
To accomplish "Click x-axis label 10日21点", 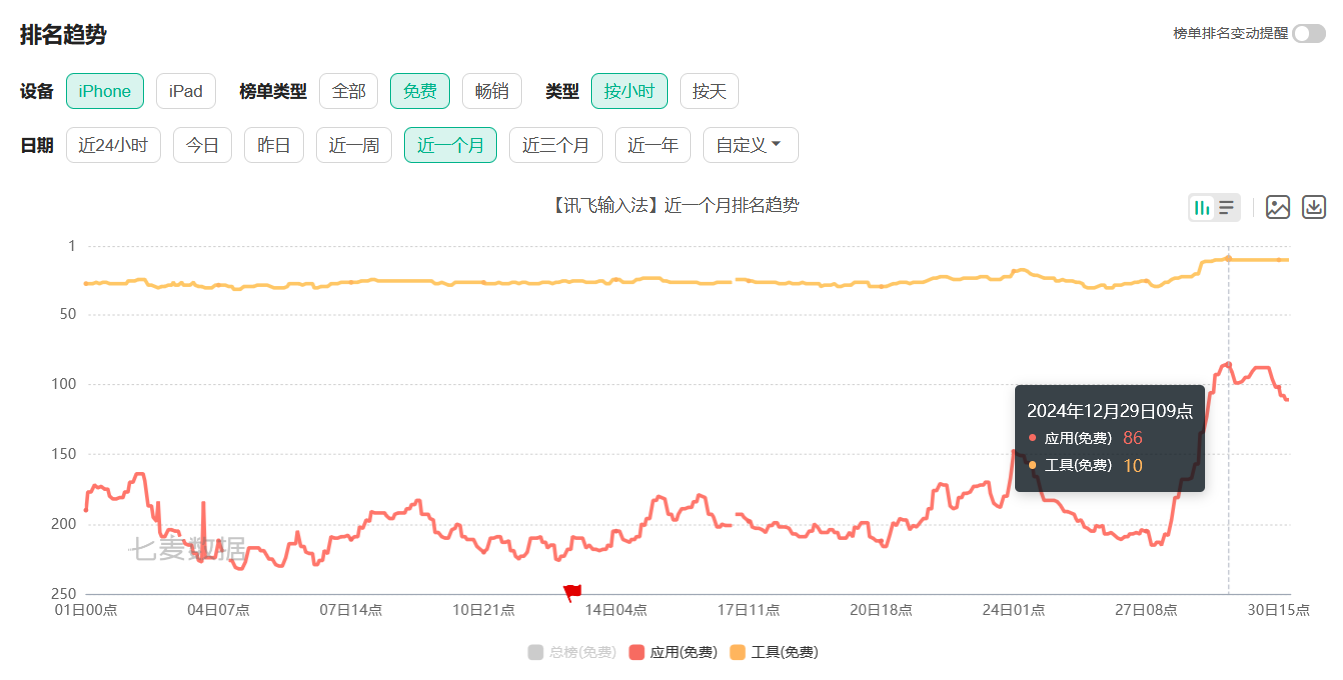I will tap(484, 609).
